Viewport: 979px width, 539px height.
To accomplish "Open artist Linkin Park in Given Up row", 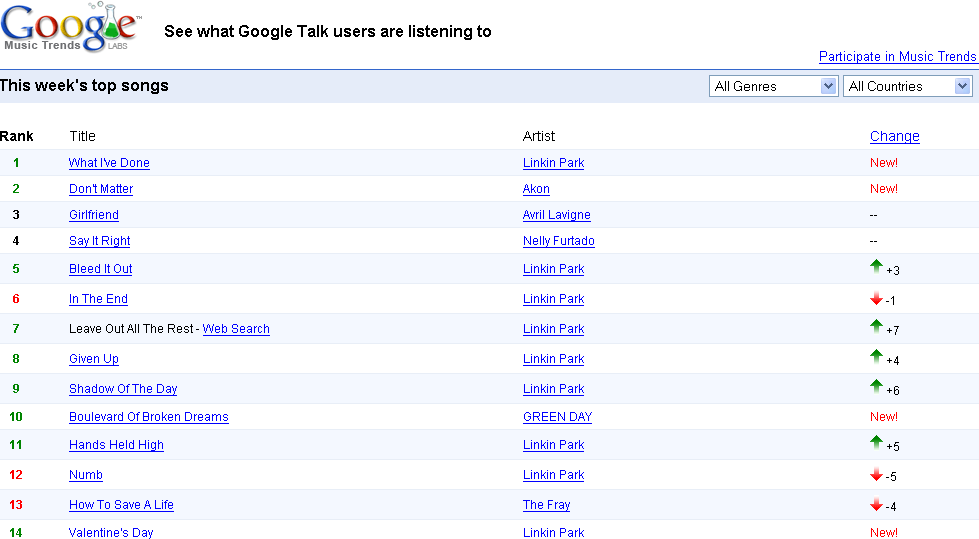I will click(x=553, y=359).
